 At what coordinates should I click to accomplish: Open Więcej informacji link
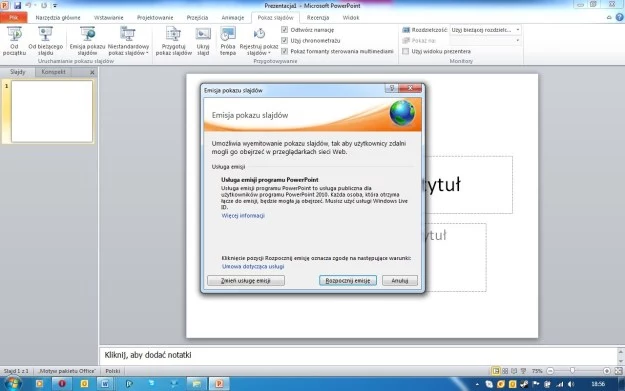click(243, 216)
